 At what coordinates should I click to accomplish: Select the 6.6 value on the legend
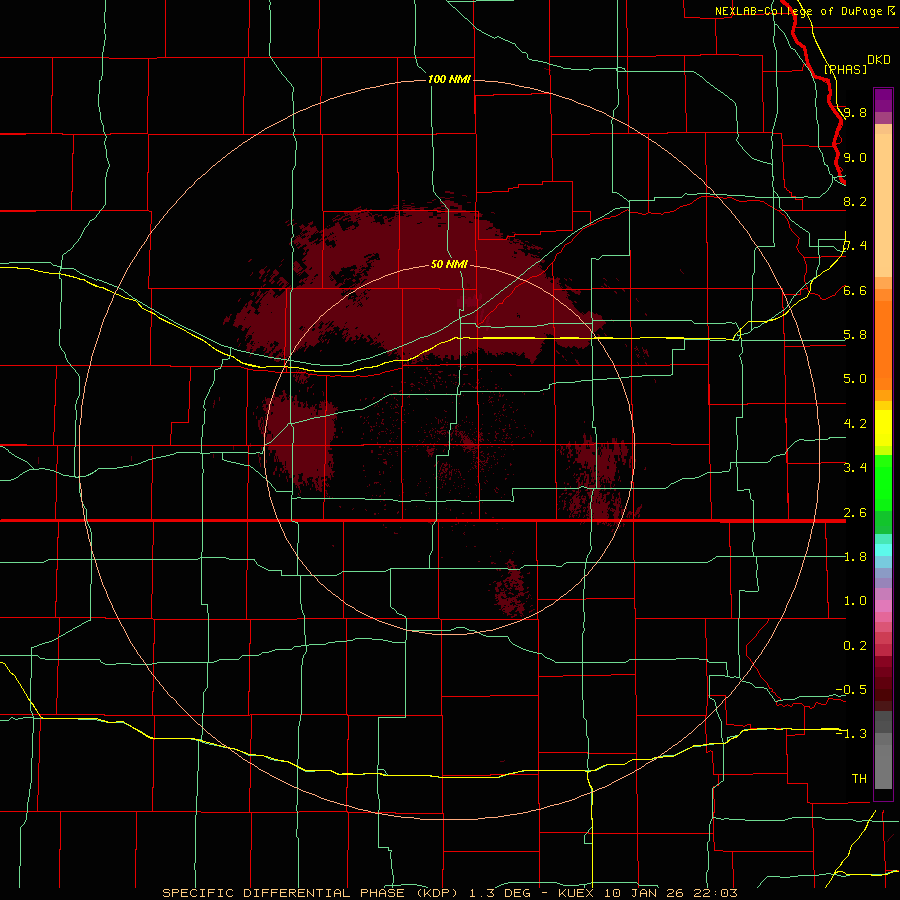(855, 290)
